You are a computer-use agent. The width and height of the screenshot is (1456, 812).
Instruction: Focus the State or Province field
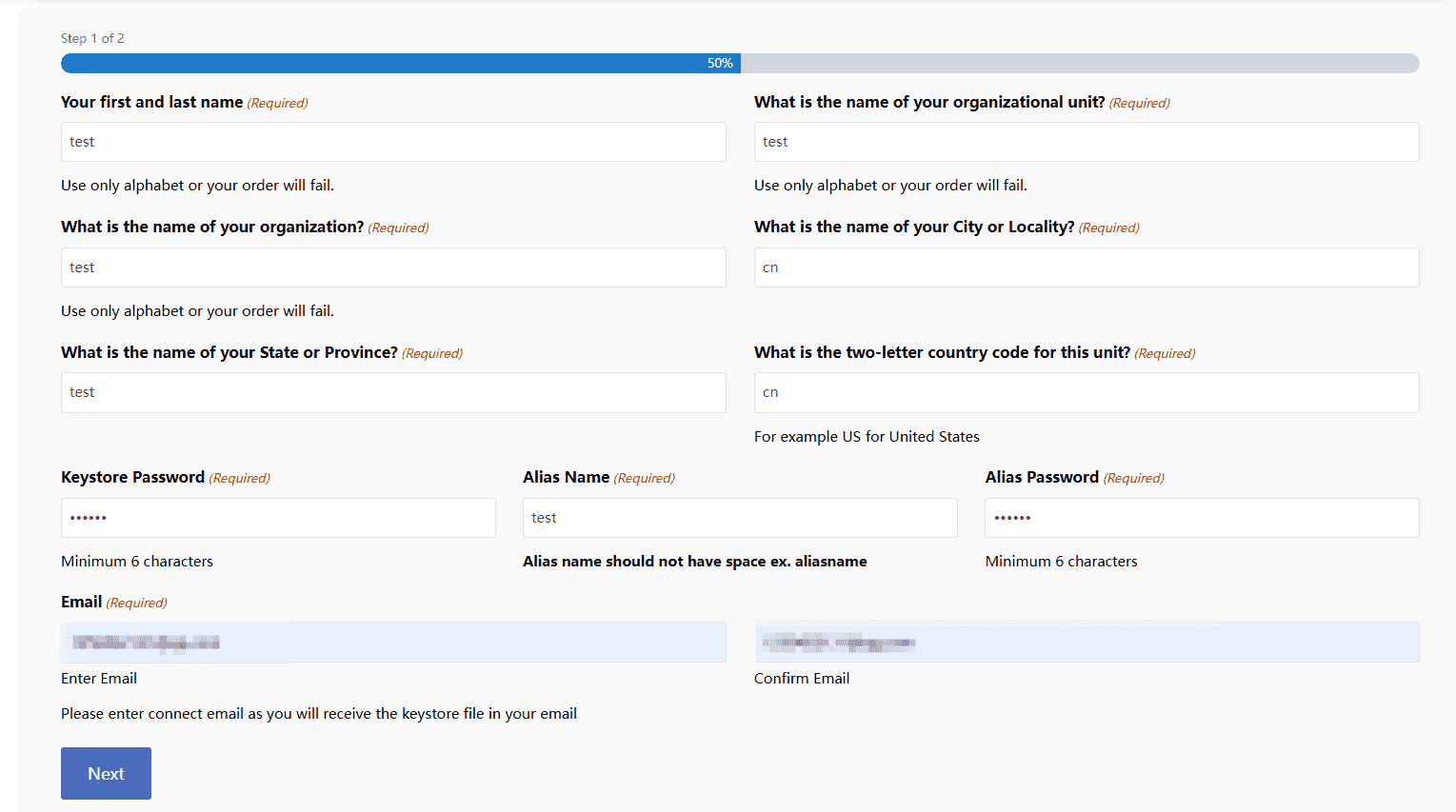(x=393, y=392)
